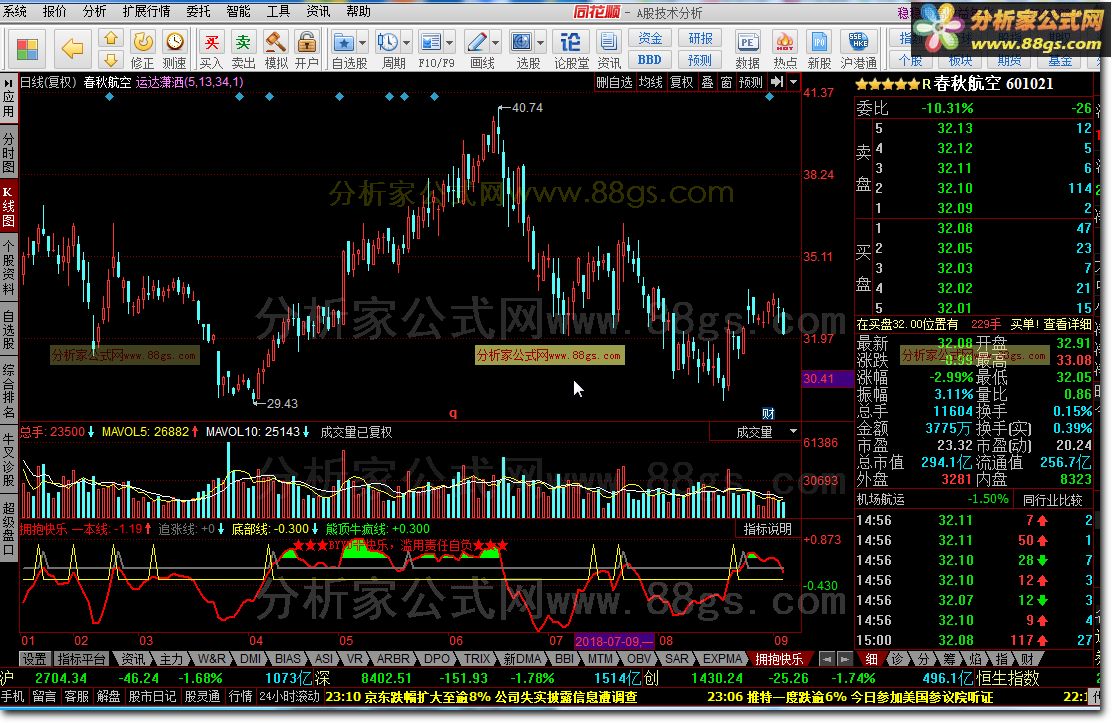Viewport: 1113px width, 723px height.
Task: Open the F10/F9 info icon
Action: point(430,42)
